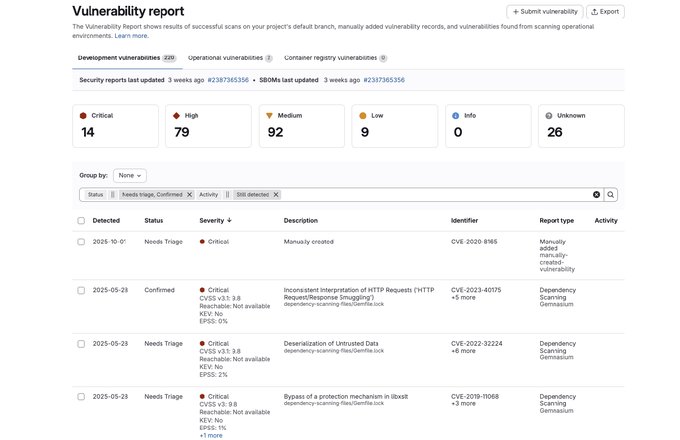Click the Info severity icon
This screenshot has height=440, width=680.
point(455,116)
